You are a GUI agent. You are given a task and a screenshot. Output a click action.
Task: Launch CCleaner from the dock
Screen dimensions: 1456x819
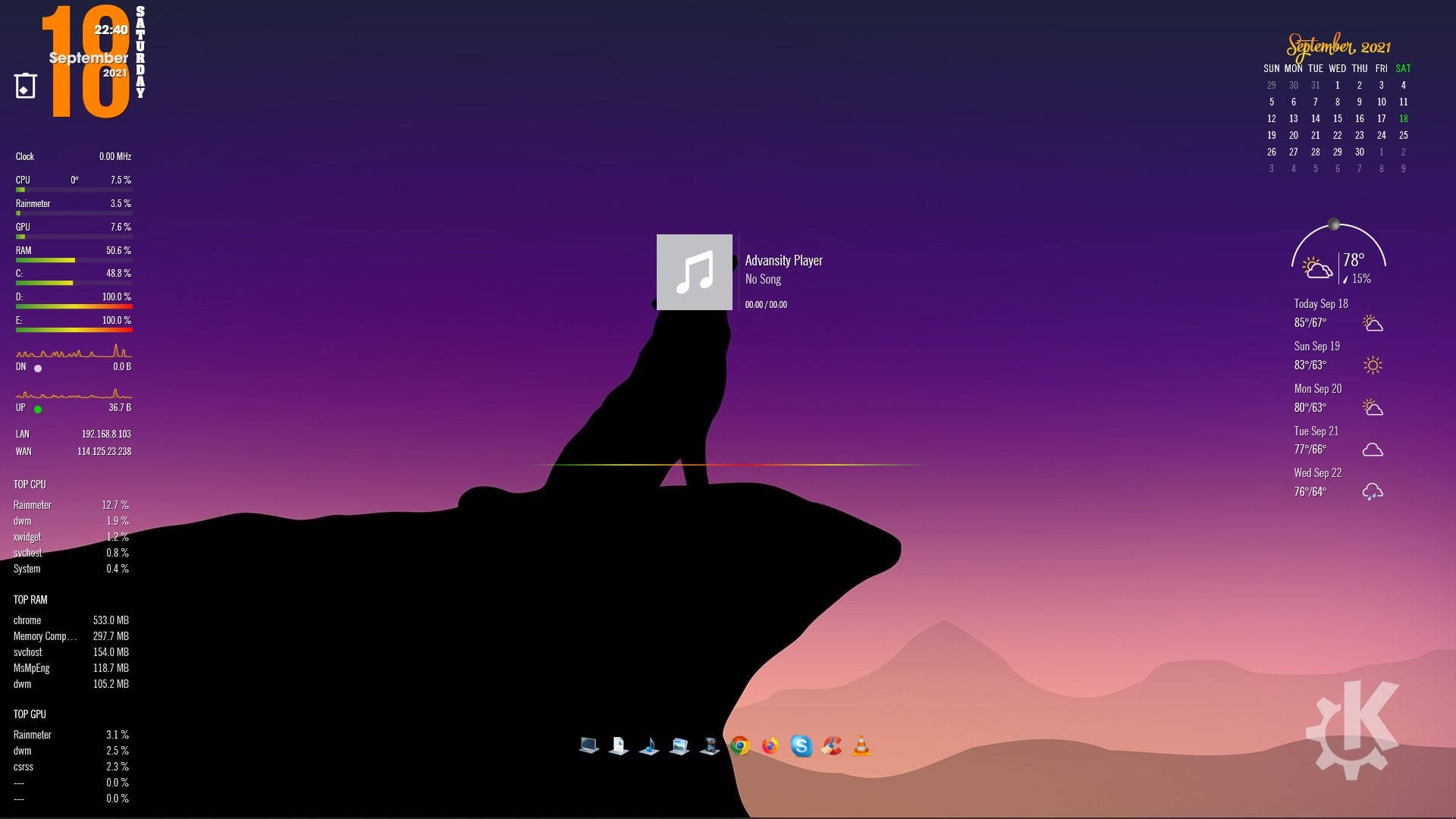click(831, 745)
